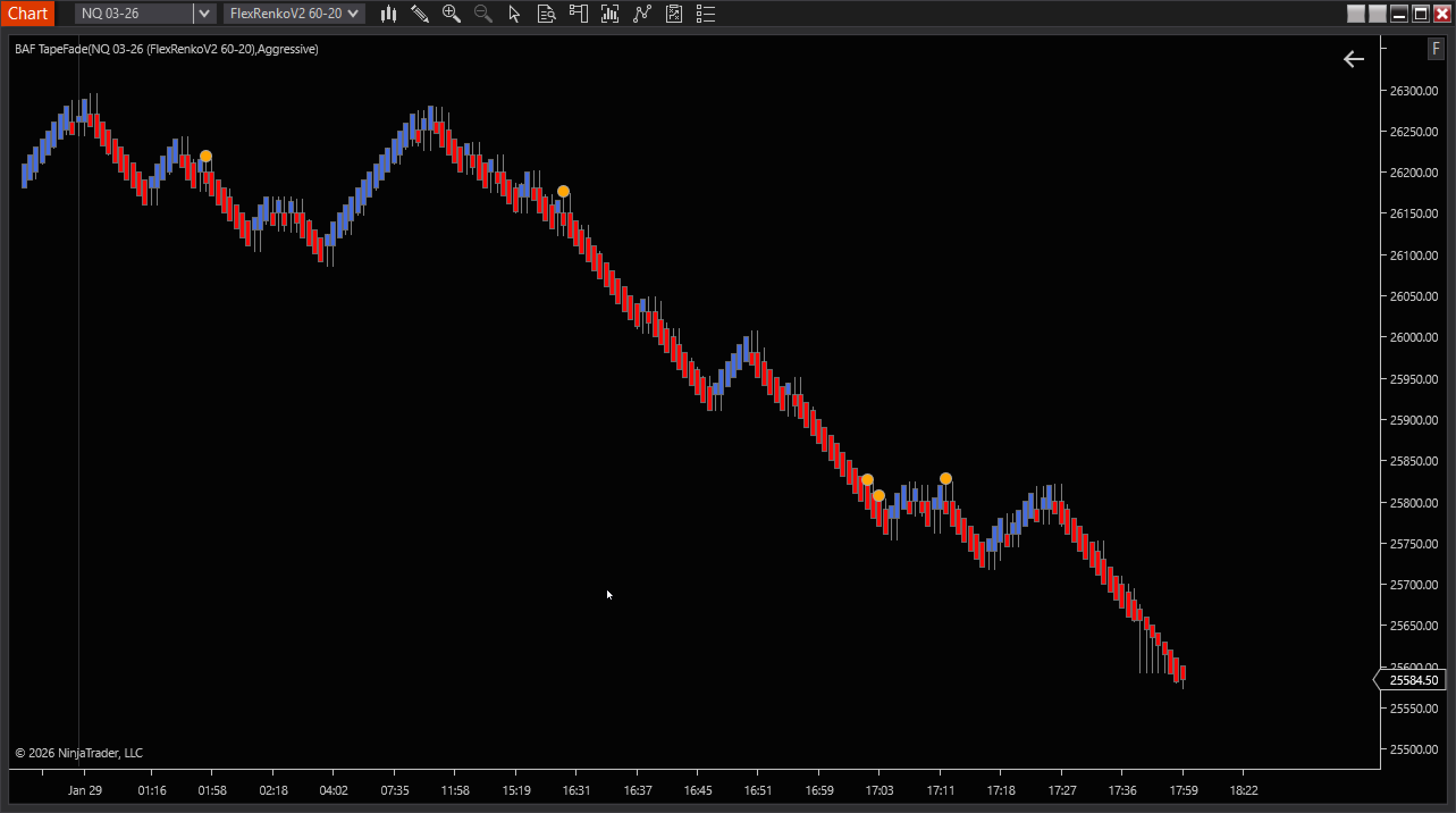Show the data box window
Screen dimensions: 1456x813
(x=546, y=14)
